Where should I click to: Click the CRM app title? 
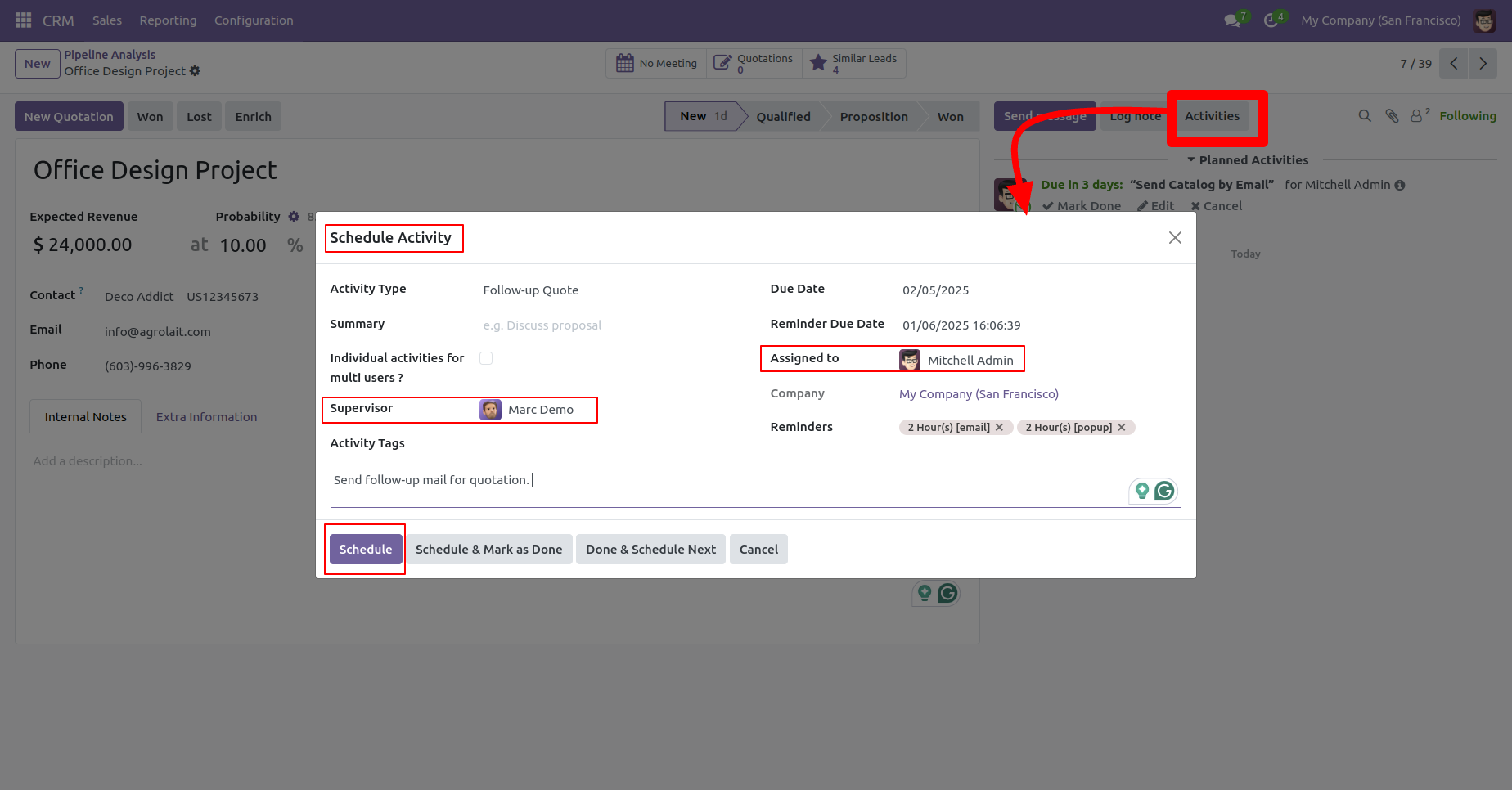(58, 20)
